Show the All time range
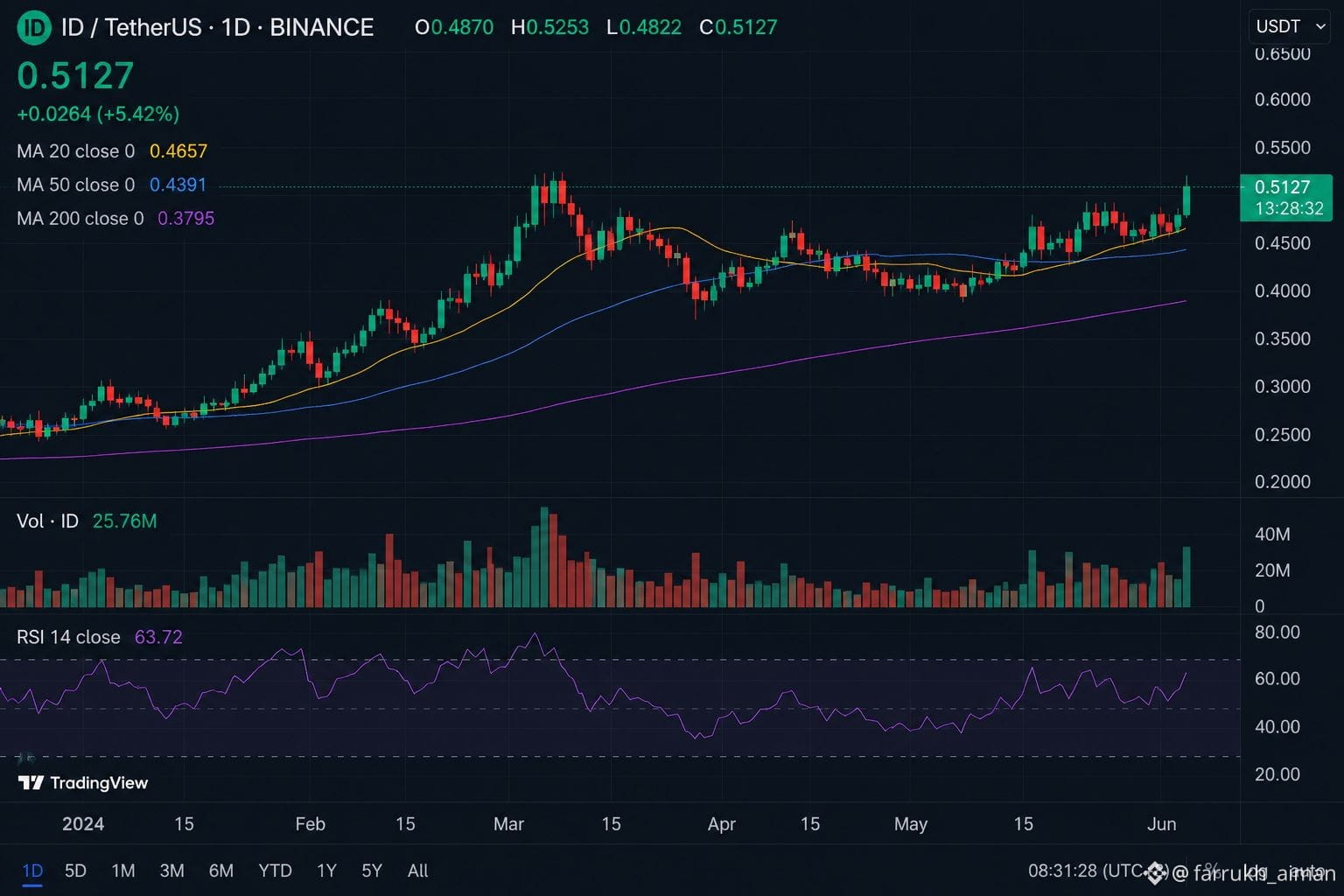1344x896 pixels. point(418,871)
